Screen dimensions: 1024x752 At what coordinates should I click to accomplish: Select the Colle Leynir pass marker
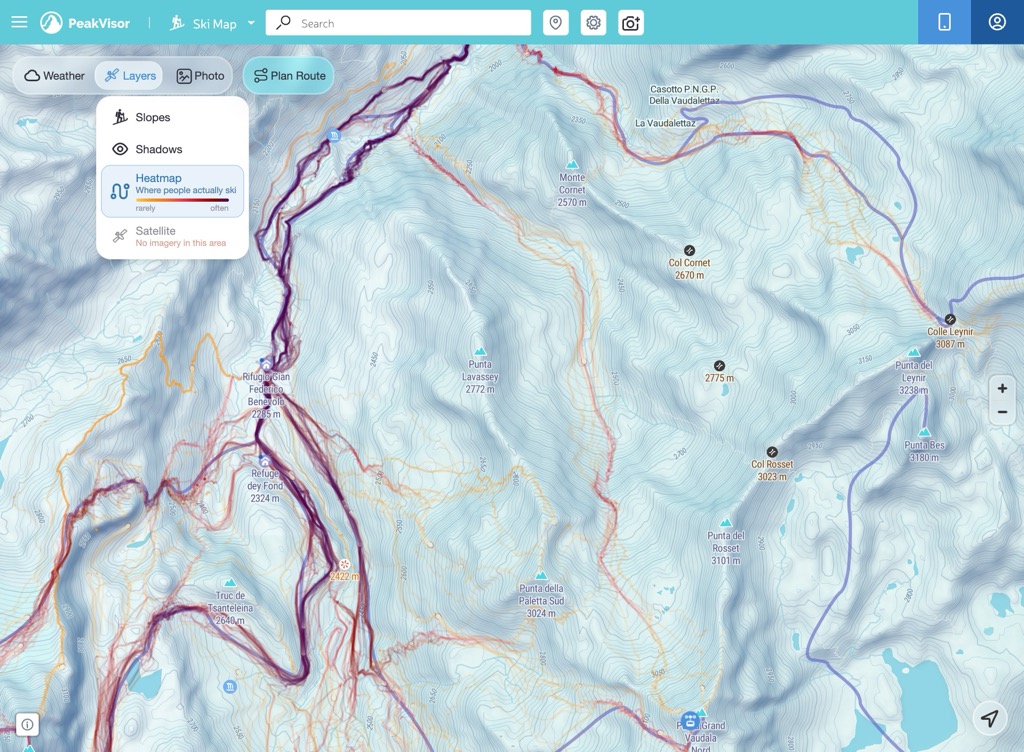coord(950,319)
